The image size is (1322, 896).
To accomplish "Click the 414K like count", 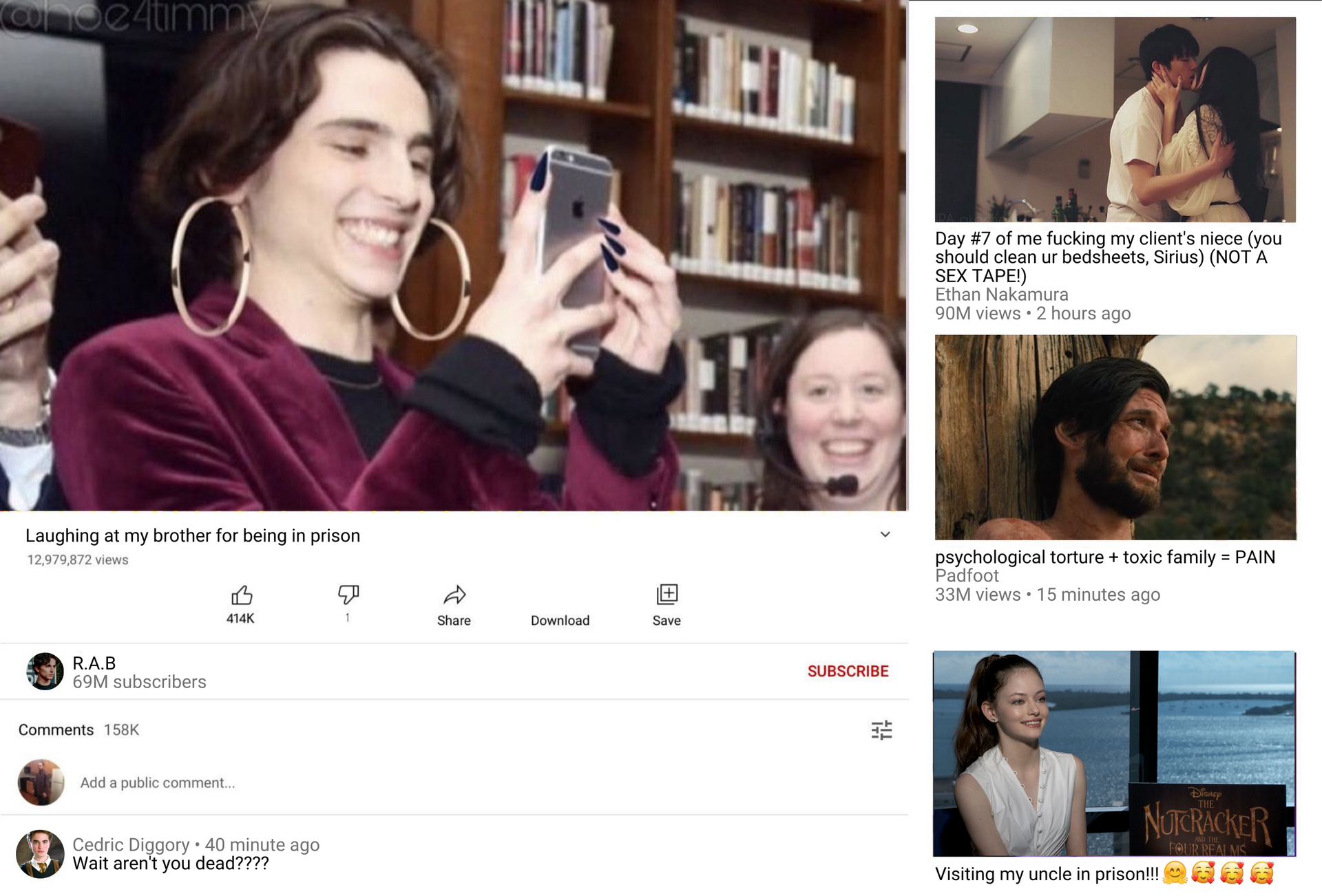I will coord(240,618).
